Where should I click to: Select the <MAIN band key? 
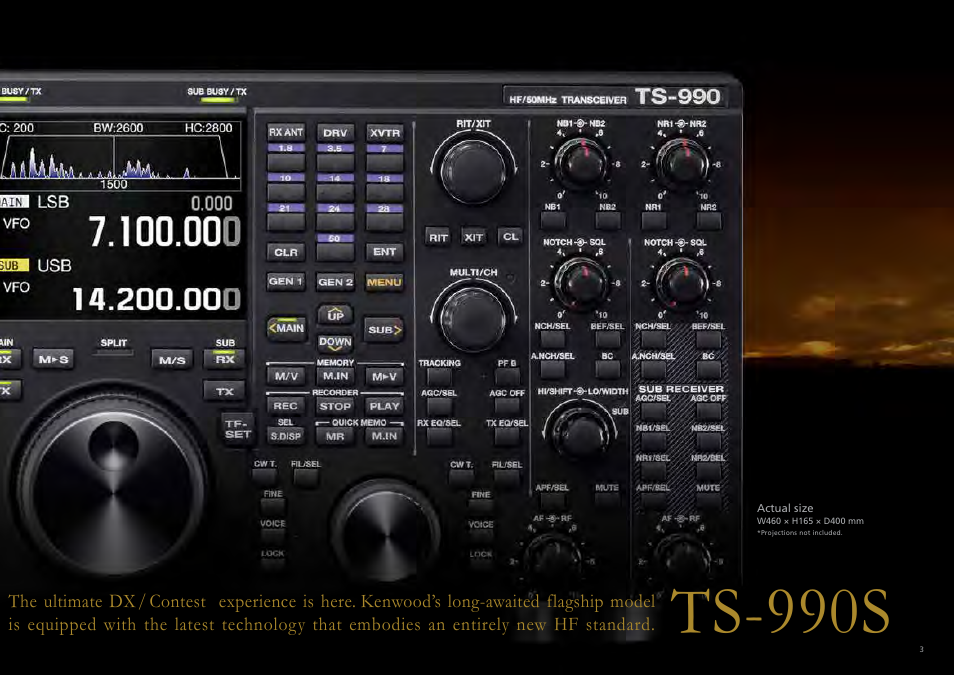(286, 328)
